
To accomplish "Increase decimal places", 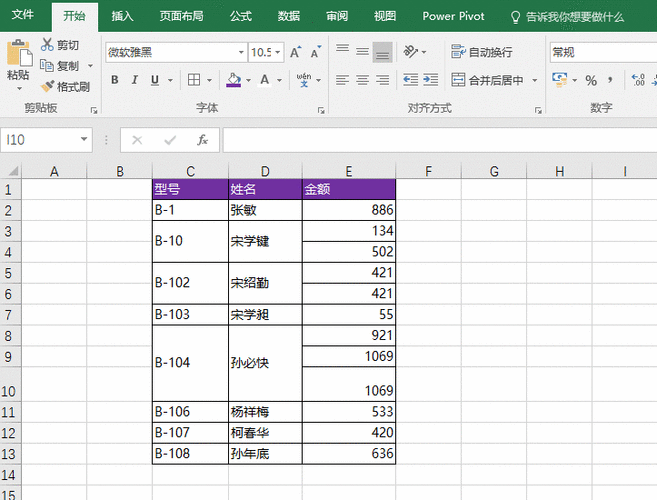I will point(638,80).
